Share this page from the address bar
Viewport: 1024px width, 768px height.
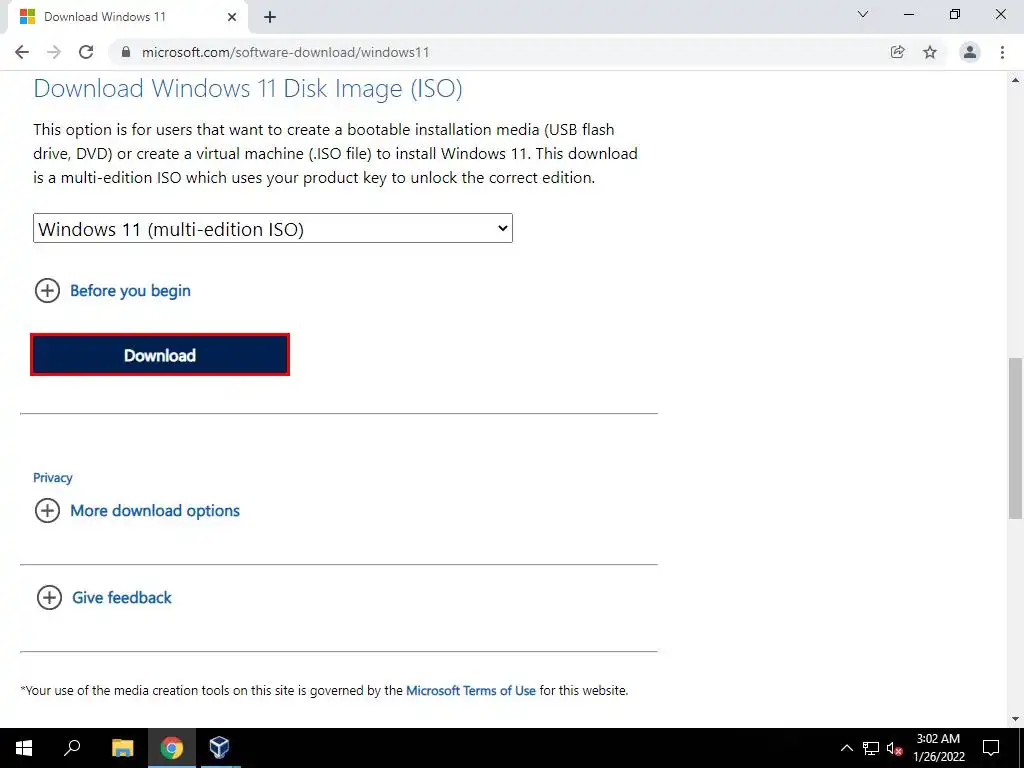tap(897, 52)
